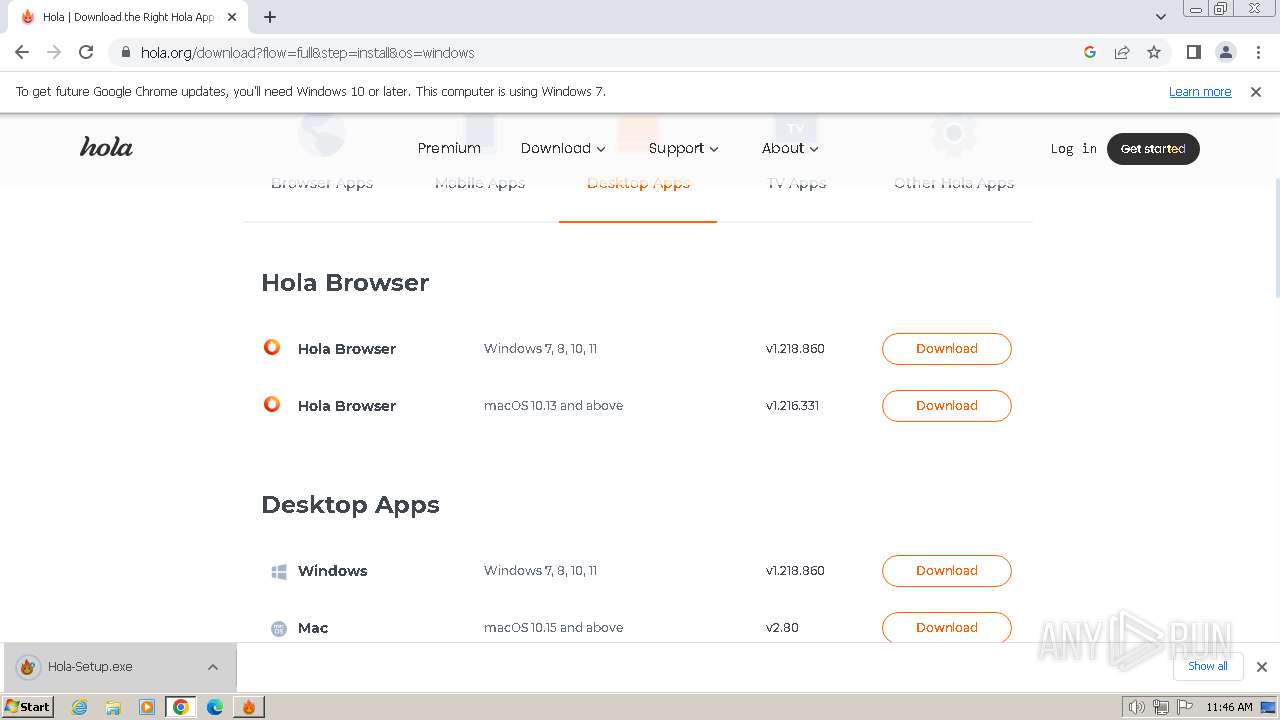Open the Chrome profile avatar
Image resolution: width=1280 pixels, height=720 pixels.
(x=1225, y=52)
